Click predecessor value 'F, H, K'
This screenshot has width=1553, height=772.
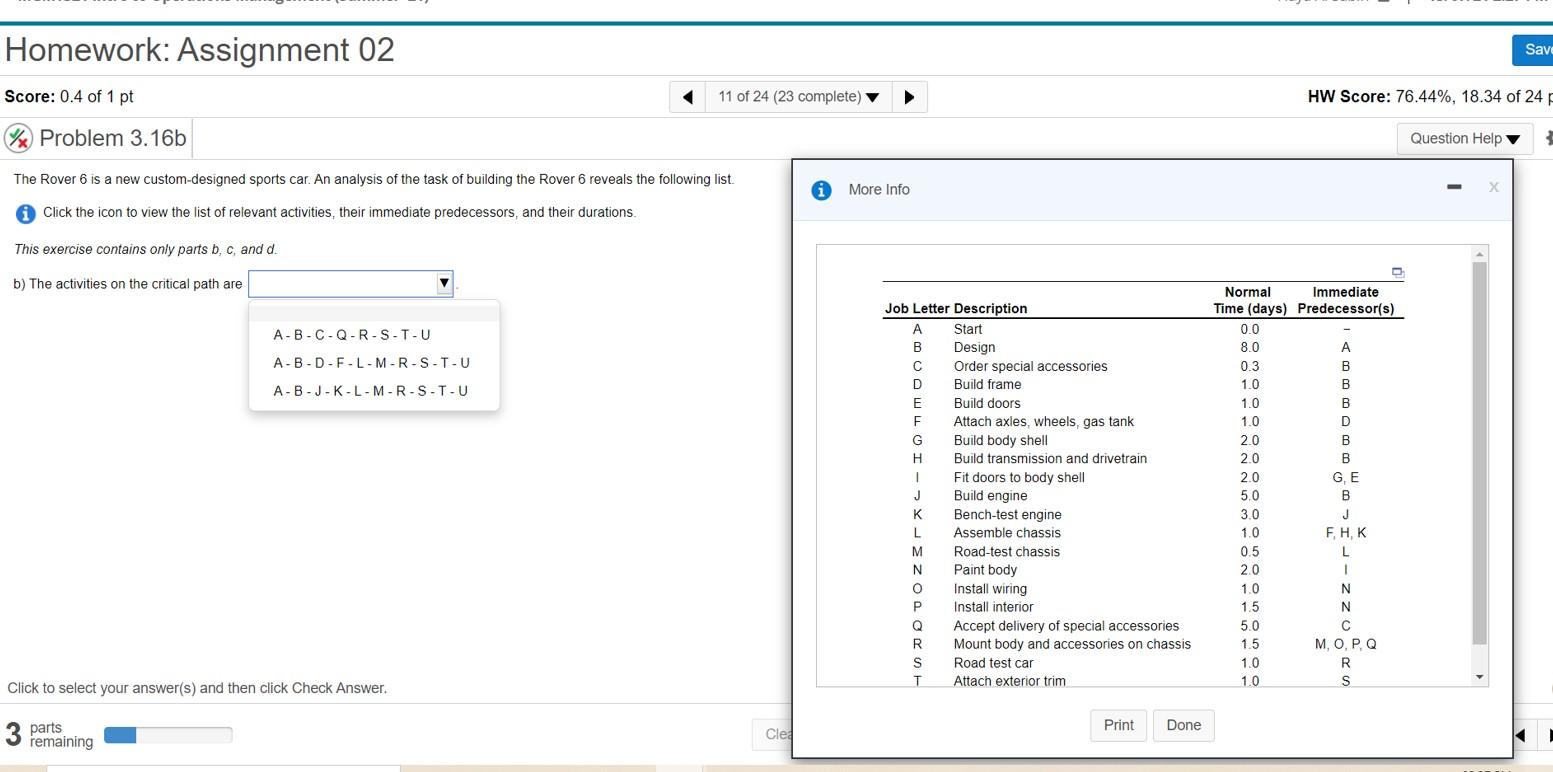1345,533
